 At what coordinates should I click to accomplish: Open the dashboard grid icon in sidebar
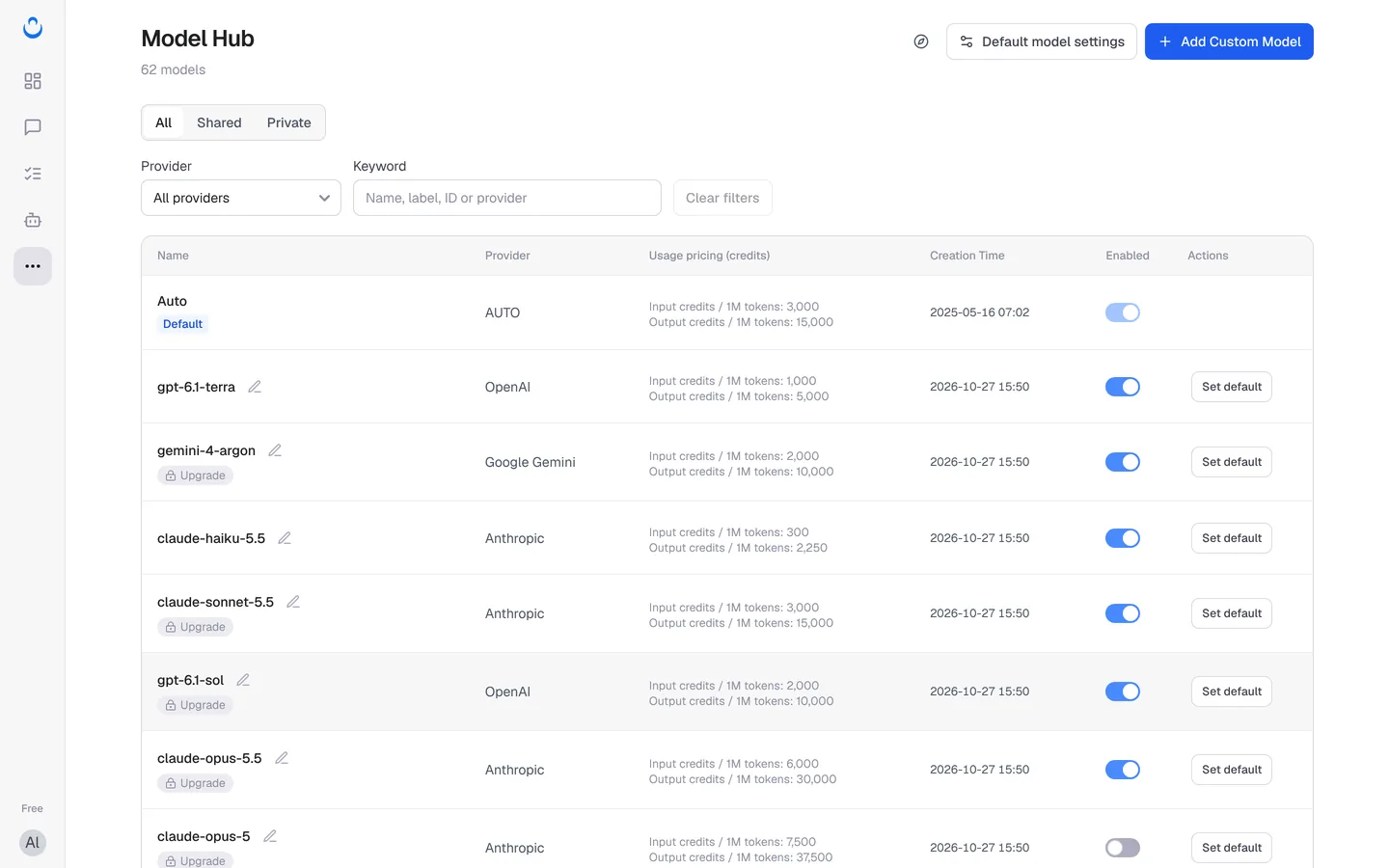coord(33,81)
